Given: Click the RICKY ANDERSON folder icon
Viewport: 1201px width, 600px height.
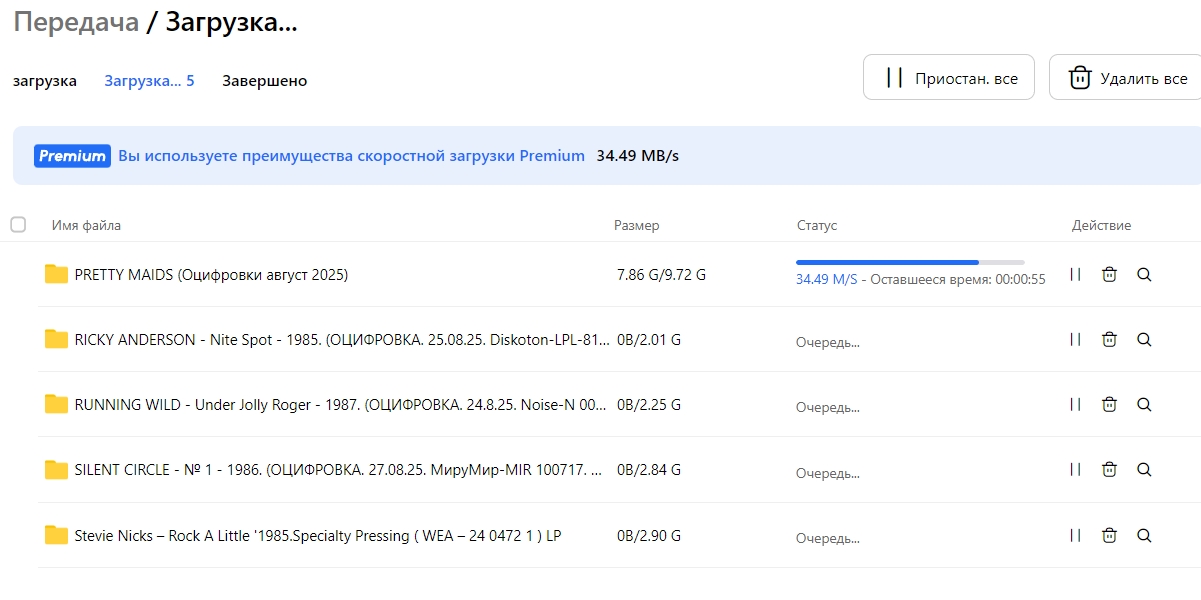Looking at the screenshot, I should (56, 339).
